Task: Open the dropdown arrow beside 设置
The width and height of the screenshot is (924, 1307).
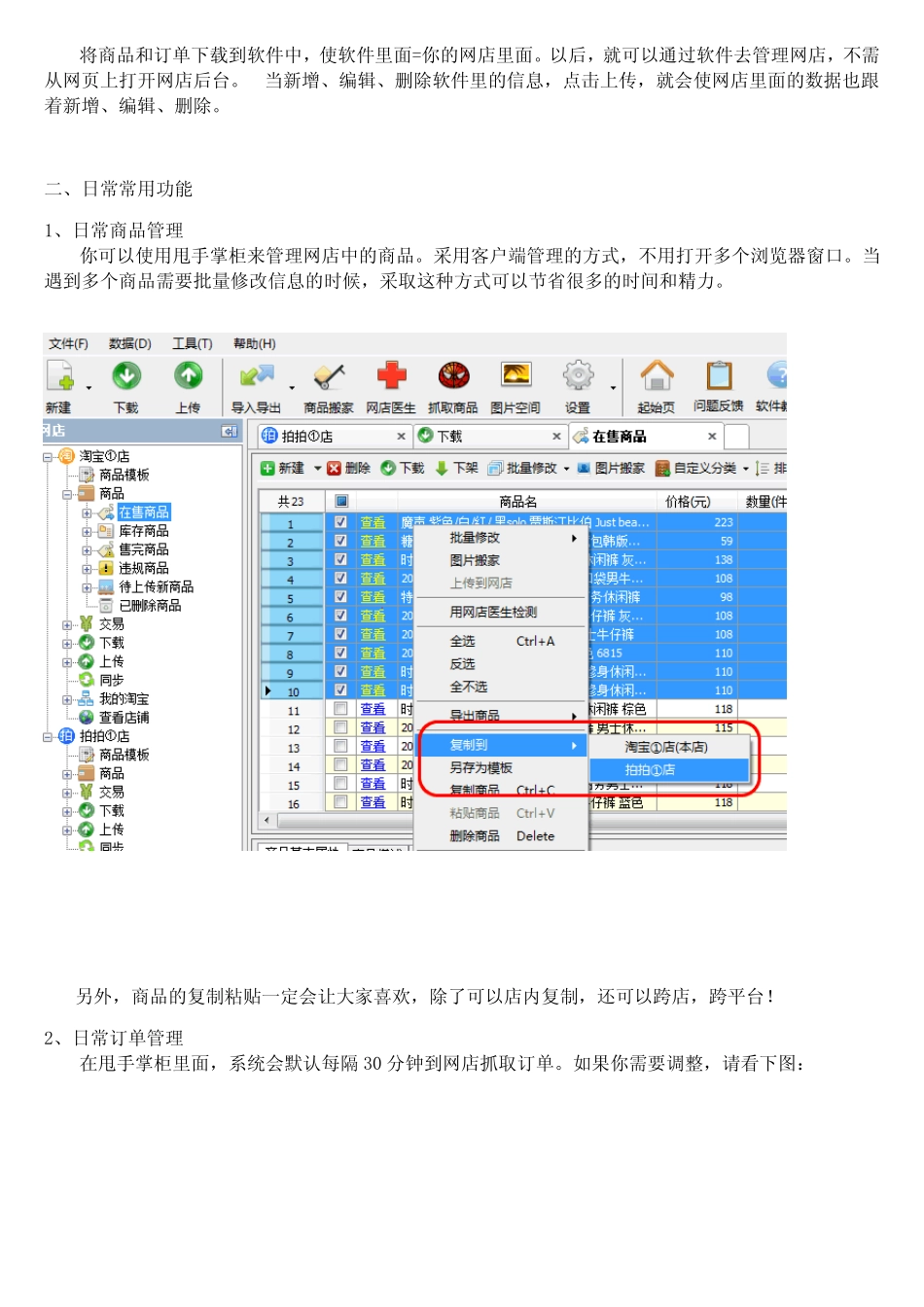Action: click(x=613, y=387)
